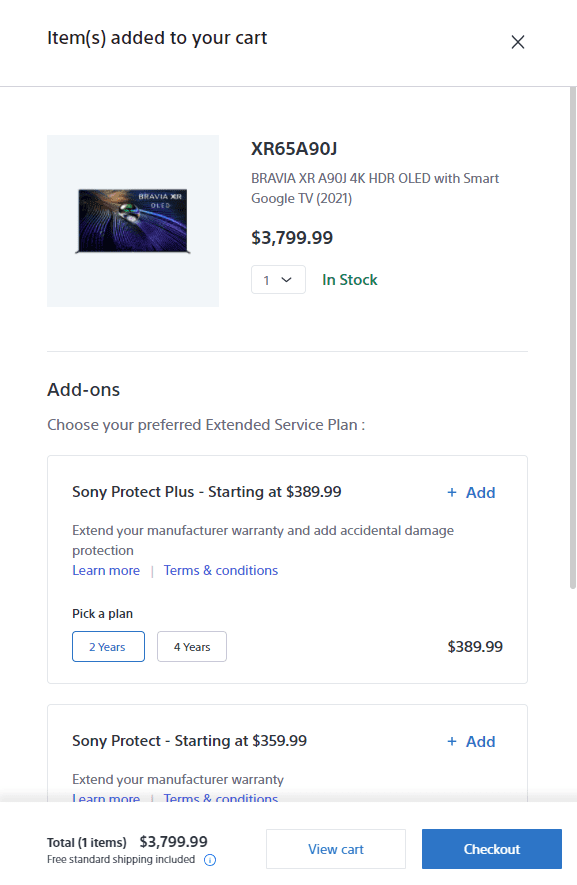Close the added-to-cart dialog
Viewport: 577px width, 885px height.
coord(518,42)
